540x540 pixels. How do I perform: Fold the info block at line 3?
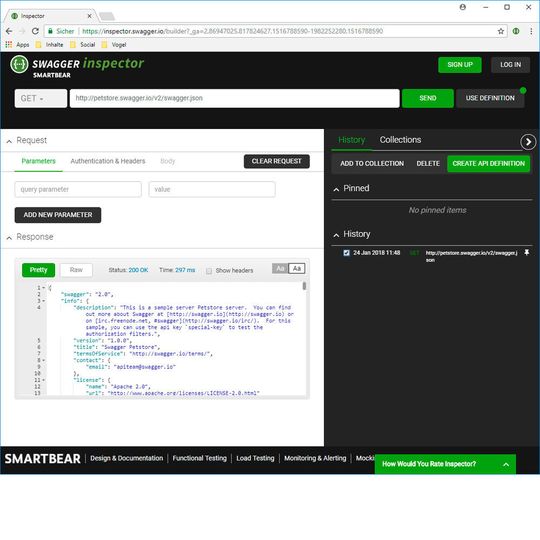[44, 301]
